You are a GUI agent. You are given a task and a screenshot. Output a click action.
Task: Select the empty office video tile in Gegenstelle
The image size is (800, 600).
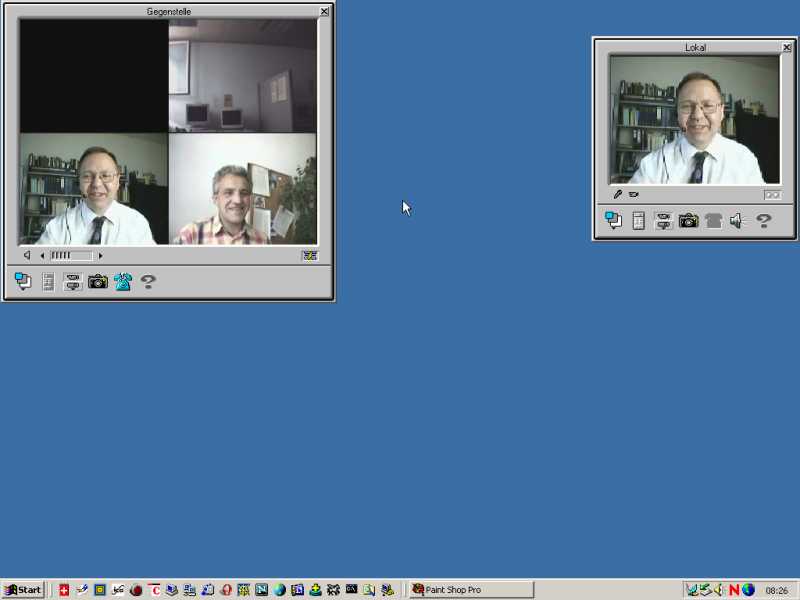242,76
